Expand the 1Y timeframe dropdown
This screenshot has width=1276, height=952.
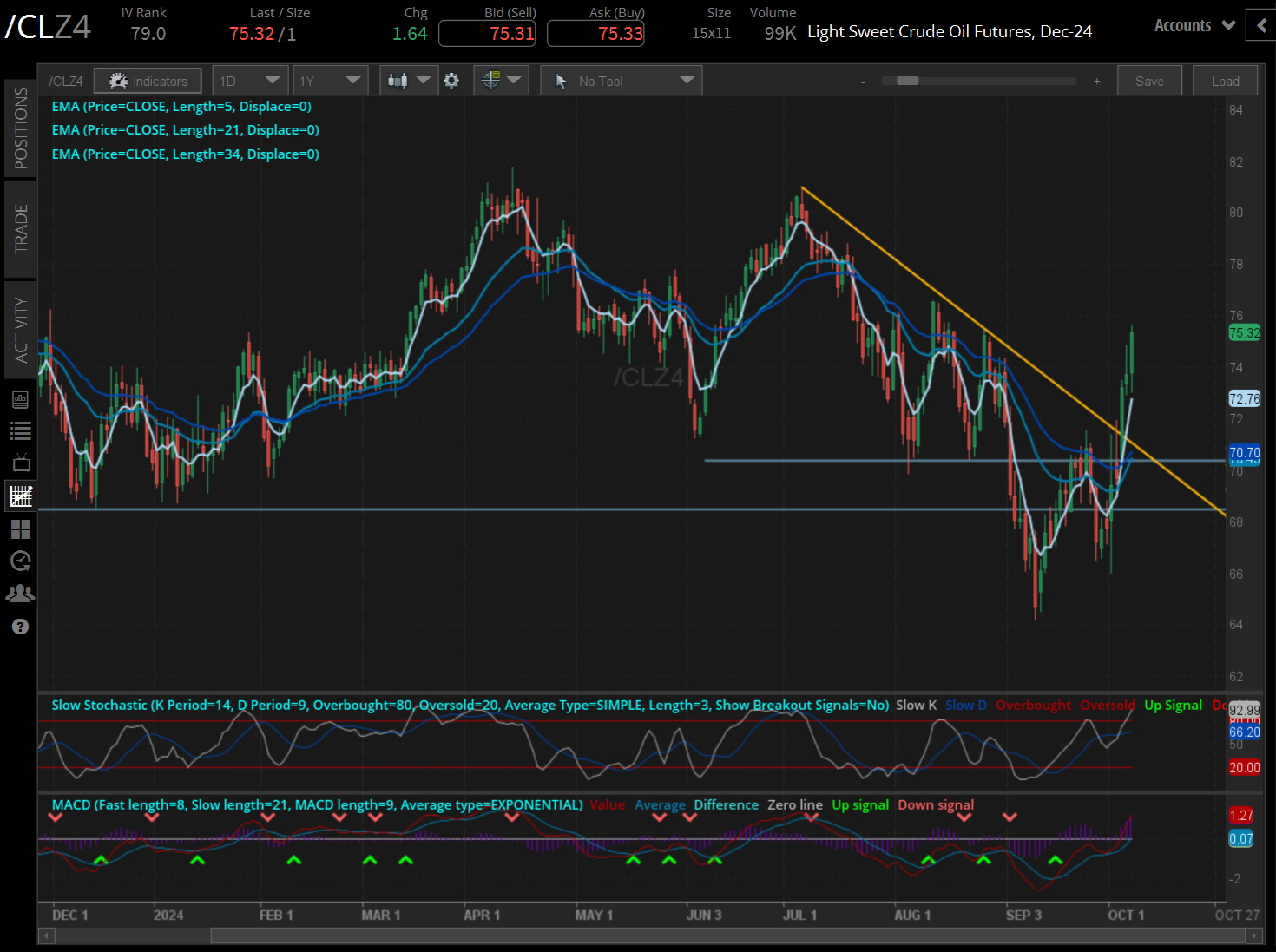[x=330, y=81]
